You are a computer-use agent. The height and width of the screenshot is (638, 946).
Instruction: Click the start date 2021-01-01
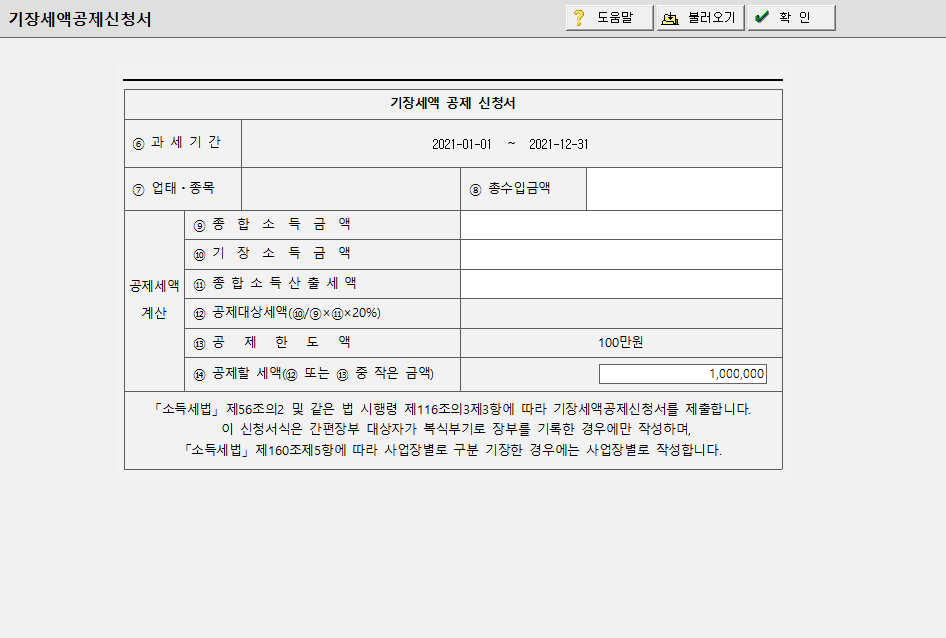click(x=462, y=144)
